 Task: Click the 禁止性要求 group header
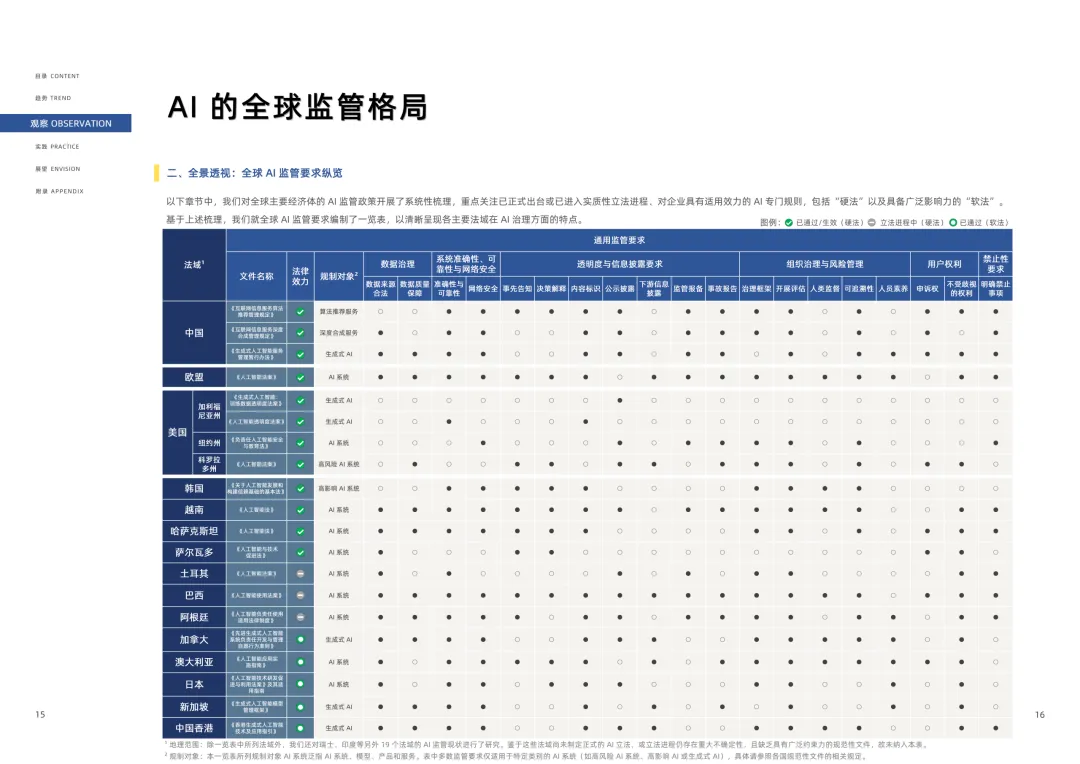pos(995,264)
